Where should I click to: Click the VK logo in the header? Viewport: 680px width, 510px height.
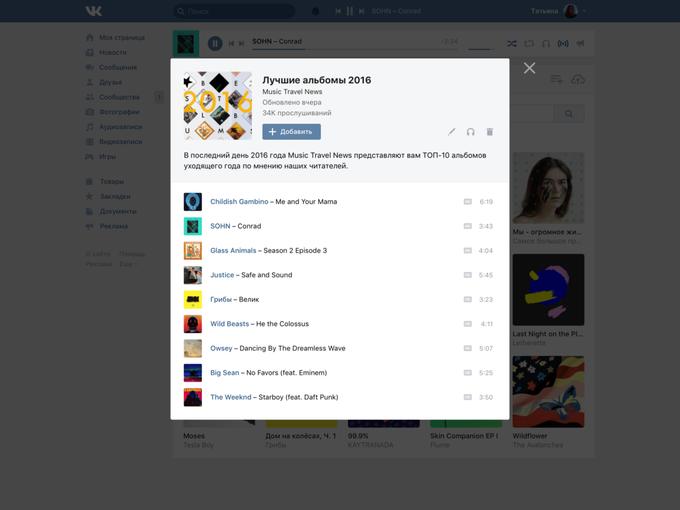93,11
